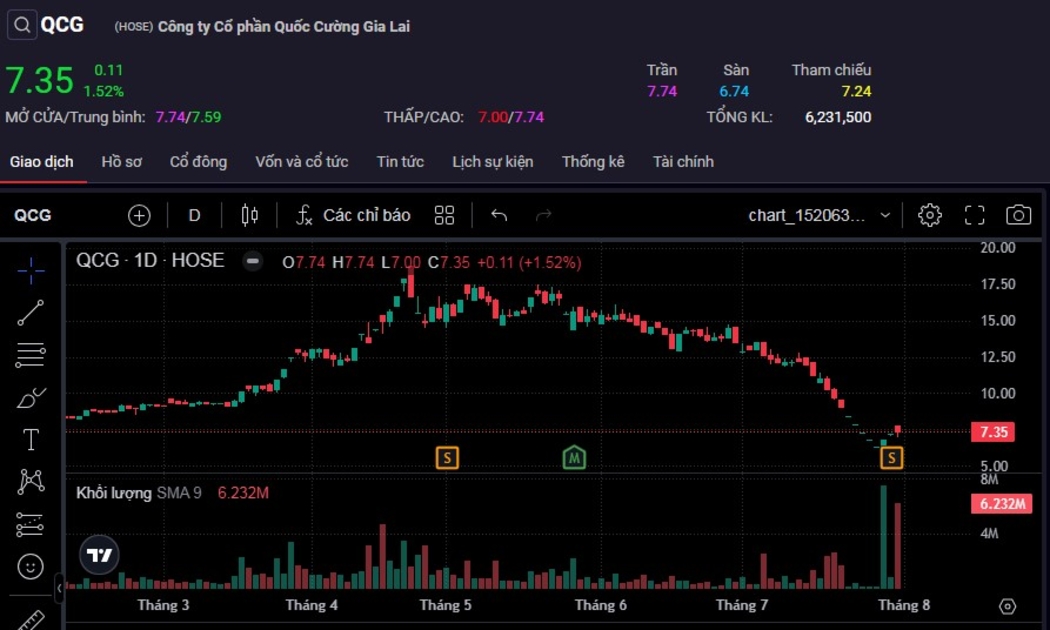Open Các chỉ báo indicators button
Viewport: 1050px width, 630px height.
(353, 215)
